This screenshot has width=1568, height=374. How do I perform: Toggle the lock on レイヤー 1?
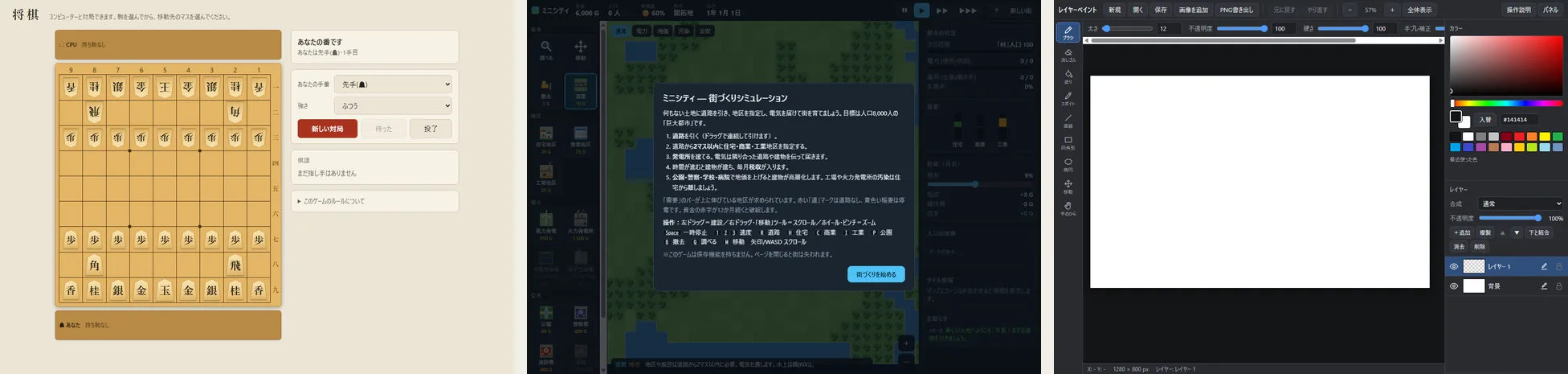[1559, 266]
